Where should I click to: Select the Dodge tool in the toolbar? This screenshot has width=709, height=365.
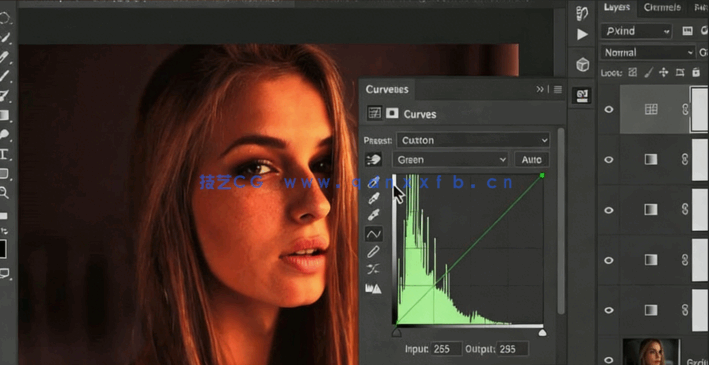4,134
